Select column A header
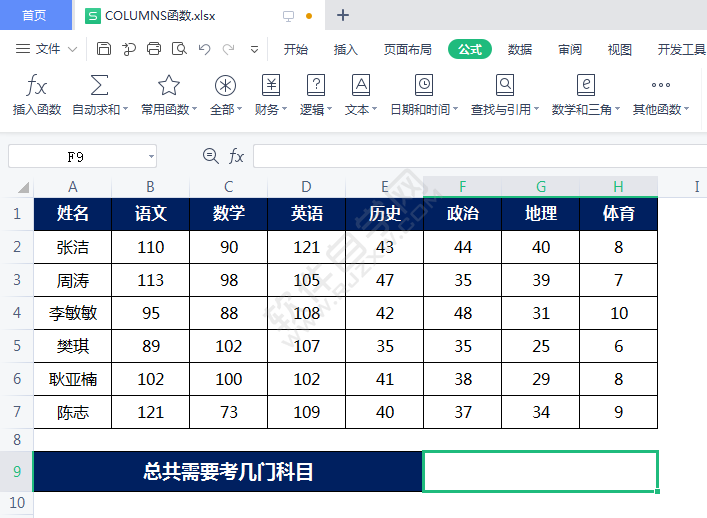Viewport: 707px width, 518px height. (73, 187)
